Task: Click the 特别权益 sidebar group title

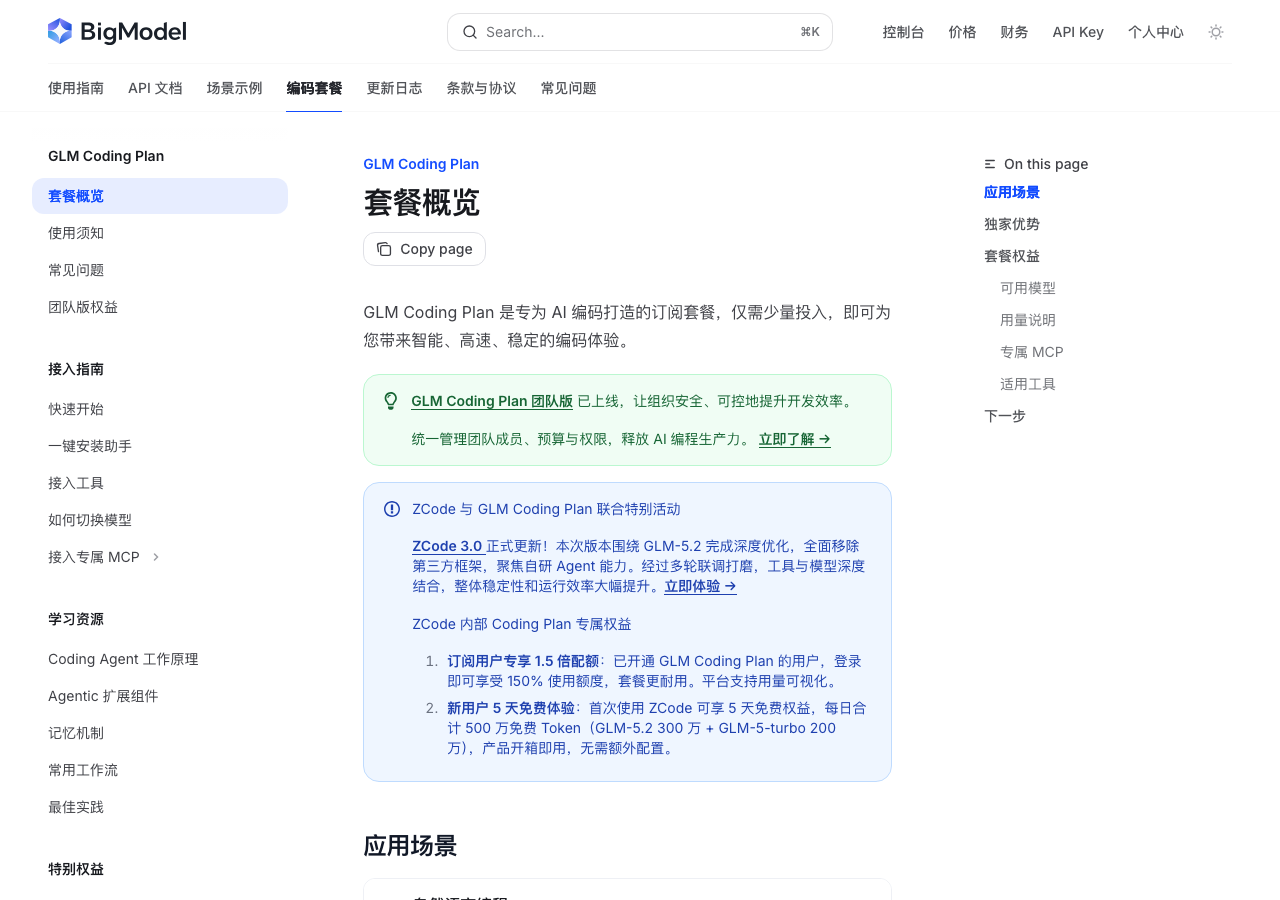Action: (76, 869)
